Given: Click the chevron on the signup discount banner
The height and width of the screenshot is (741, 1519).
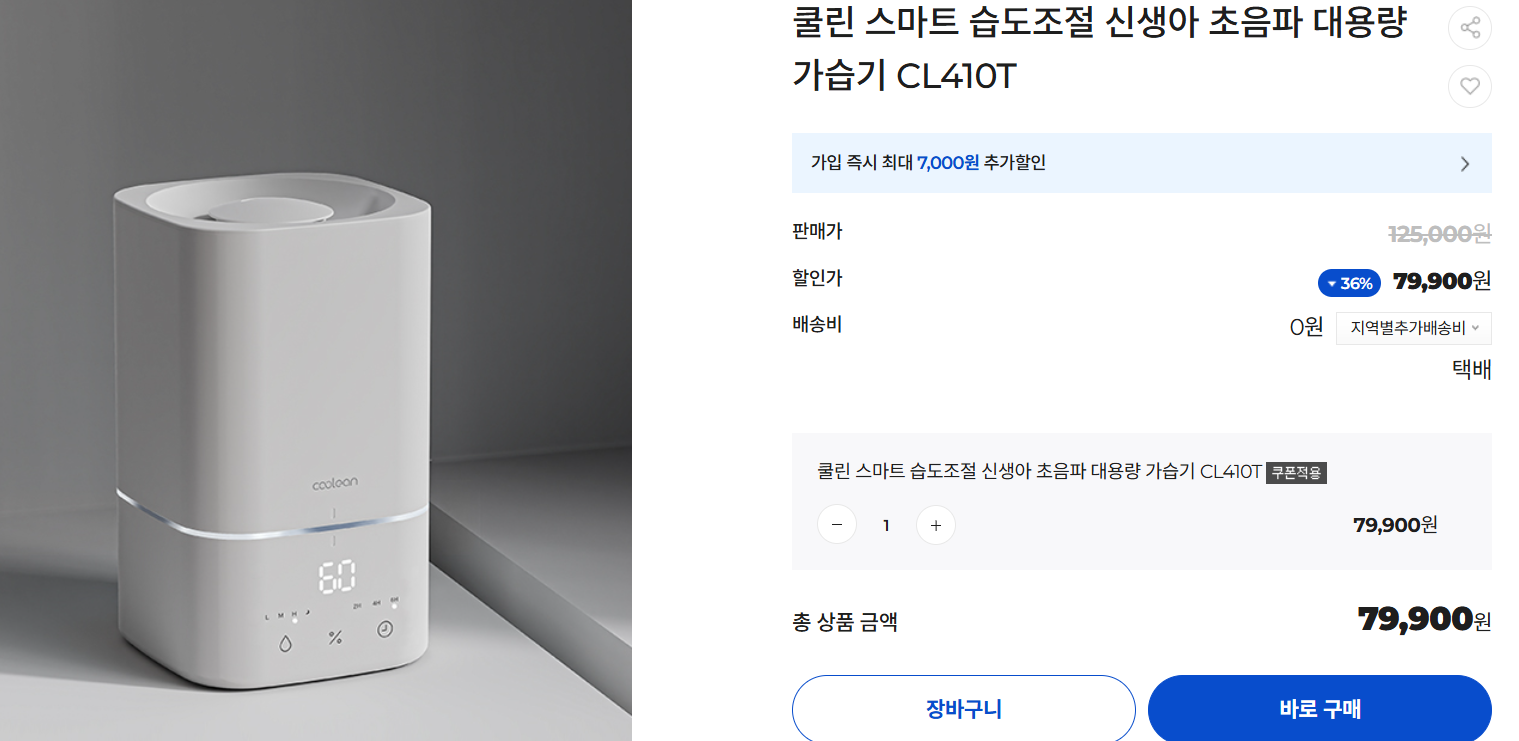Looking at the screenshot, I should point(1463,163).
